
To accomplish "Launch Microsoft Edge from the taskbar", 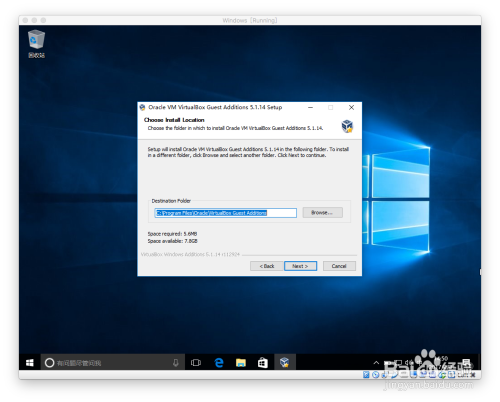I will pyautogui.click(x=219, y=363).
